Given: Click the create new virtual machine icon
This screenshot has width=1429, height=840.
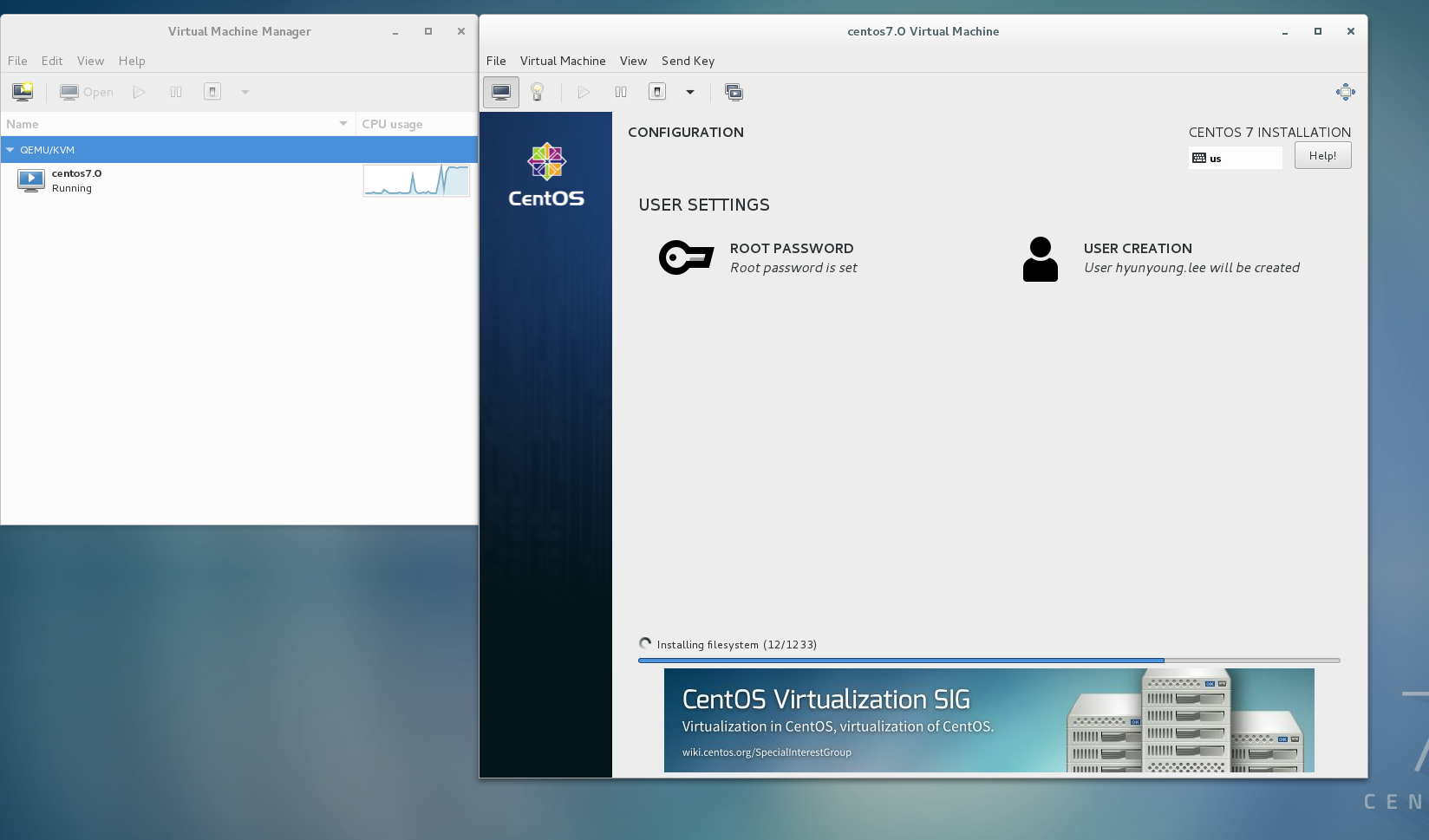Looking at the screenshot, I should (x=23, y=92).
